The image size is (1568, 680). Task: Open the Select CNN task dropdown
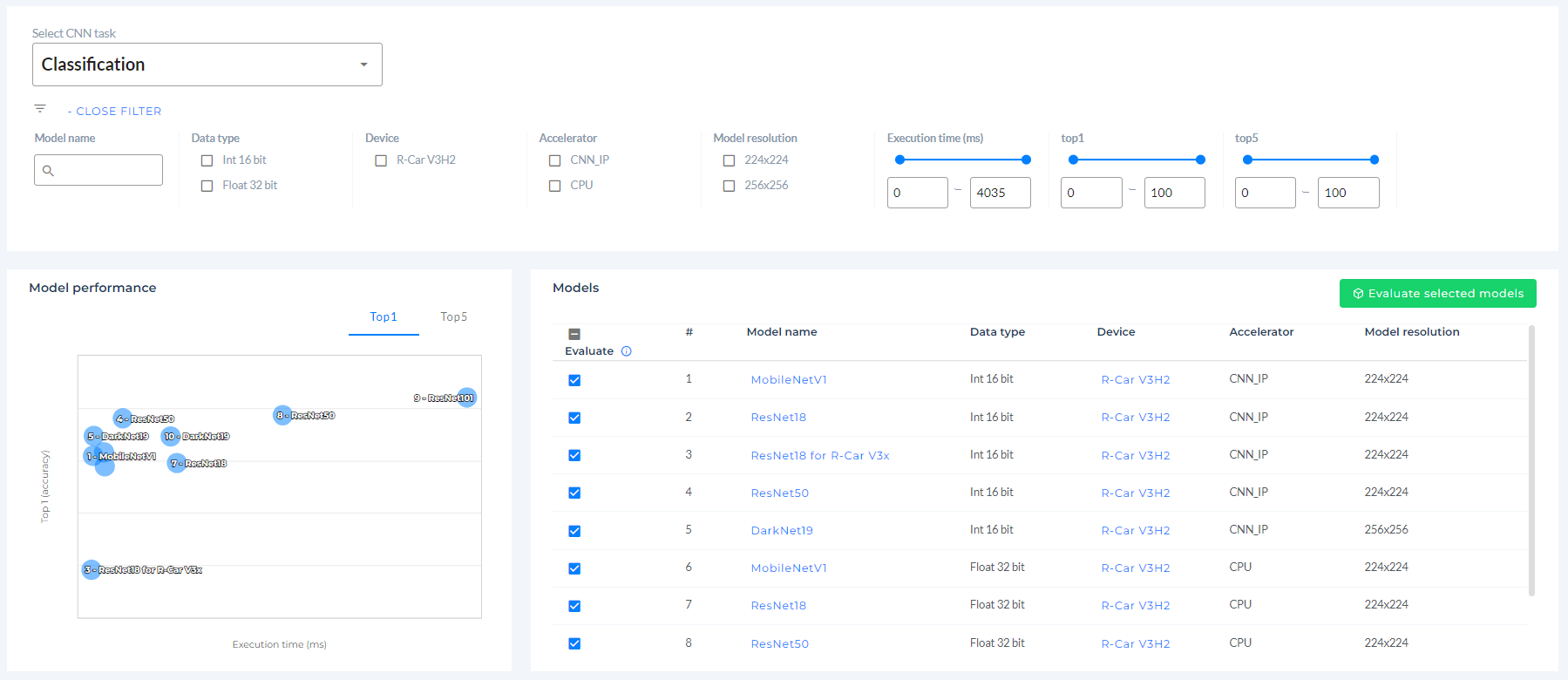pos(207,65)
